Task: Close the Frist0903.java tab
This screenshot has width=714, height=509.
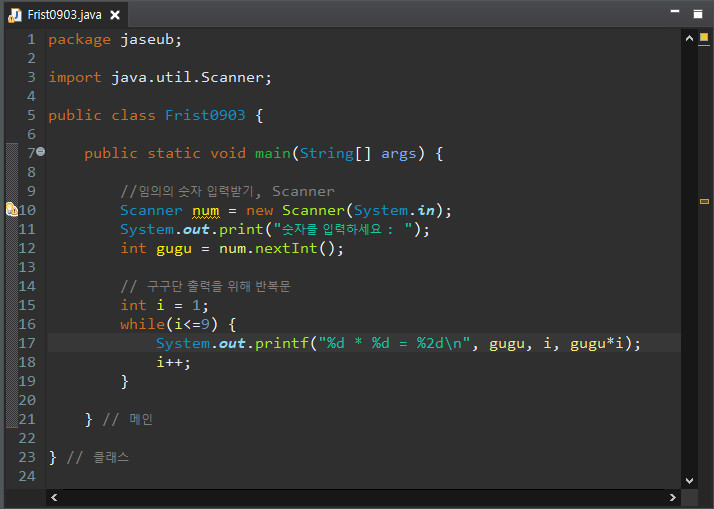Action: (x=115, y=15)
